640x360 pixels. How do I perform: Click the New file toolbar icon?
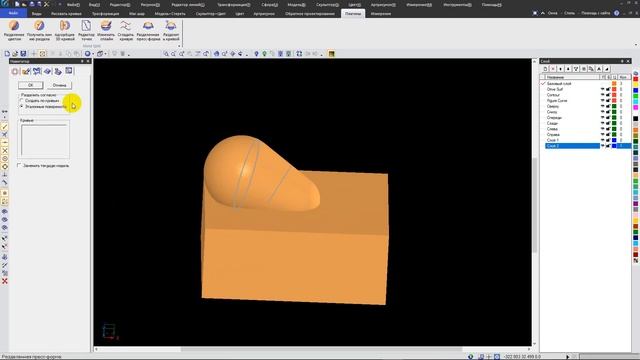pos(7,54)
